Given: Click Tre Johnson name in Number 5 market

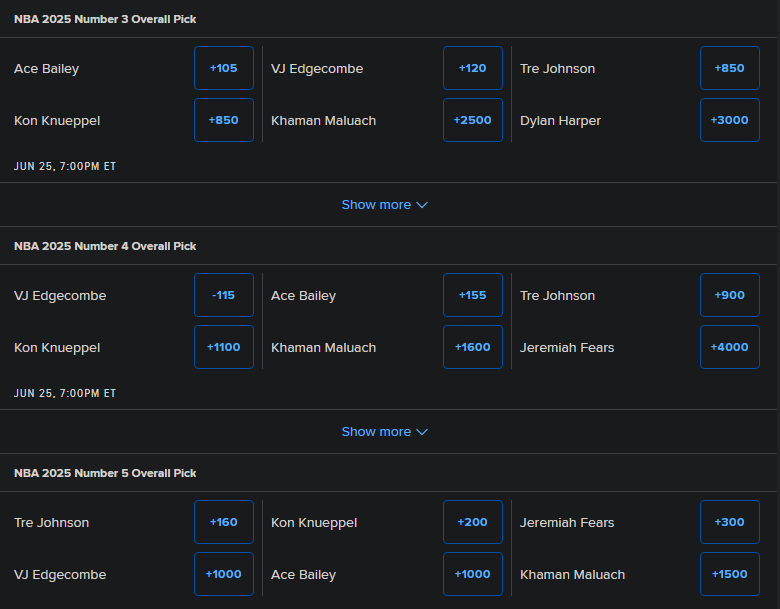Looking at the screenshot, I should click(51, 522).
